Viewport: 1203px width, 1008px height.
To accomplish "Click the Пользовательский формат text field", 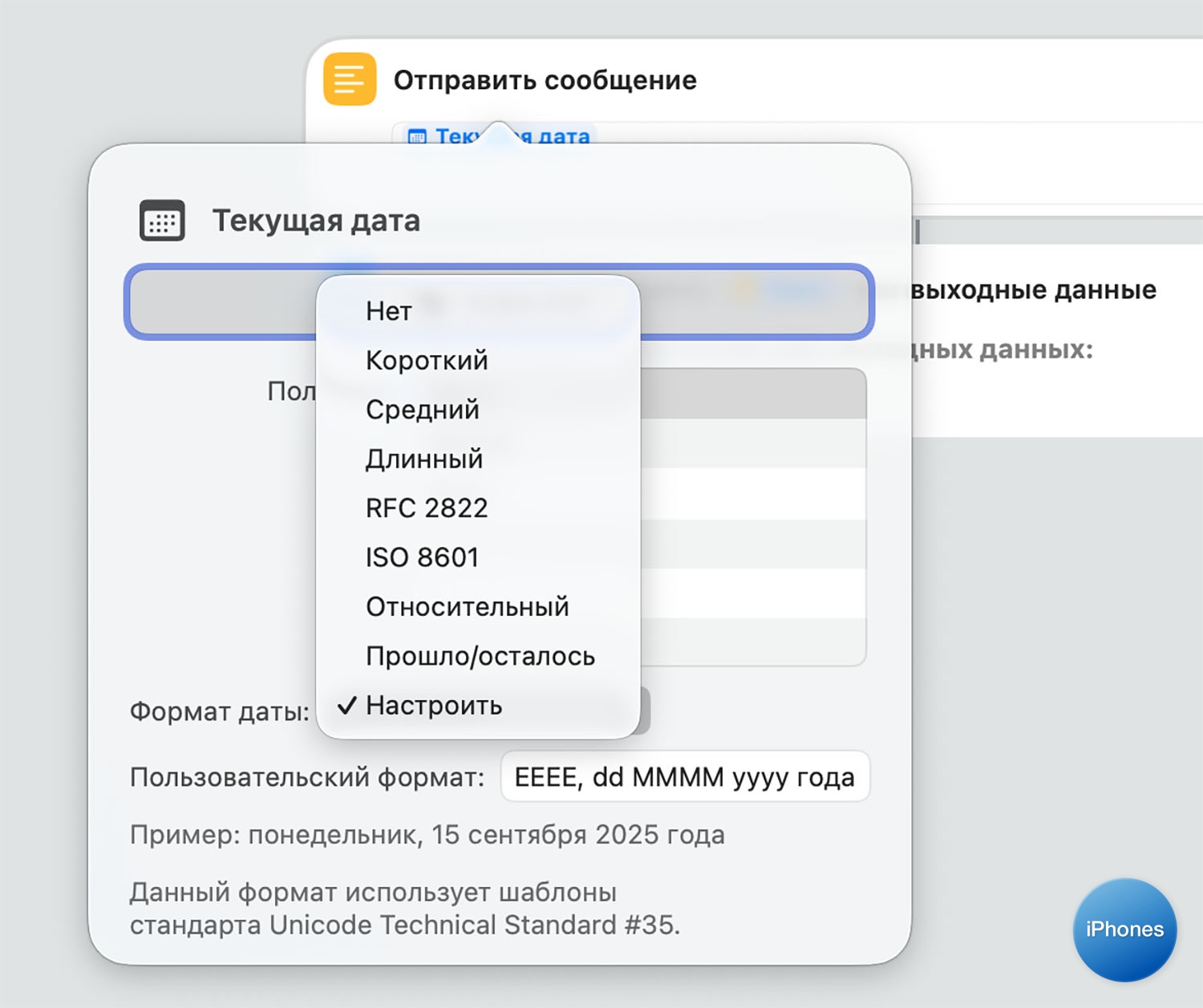I will [684, 776].
